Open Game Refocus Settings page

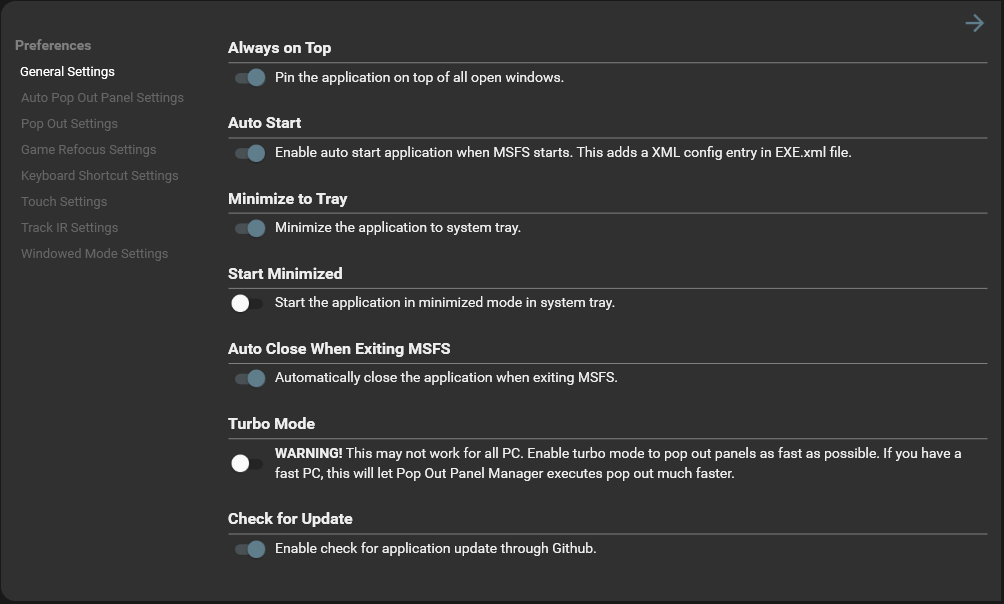coord(88,150)
